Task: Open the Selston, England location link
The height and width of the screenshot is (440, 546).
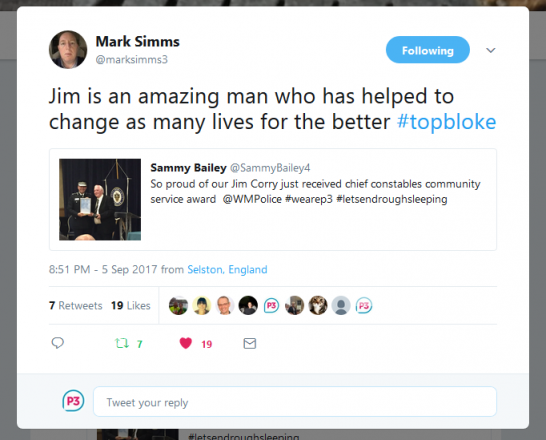Action: (227, 269)
